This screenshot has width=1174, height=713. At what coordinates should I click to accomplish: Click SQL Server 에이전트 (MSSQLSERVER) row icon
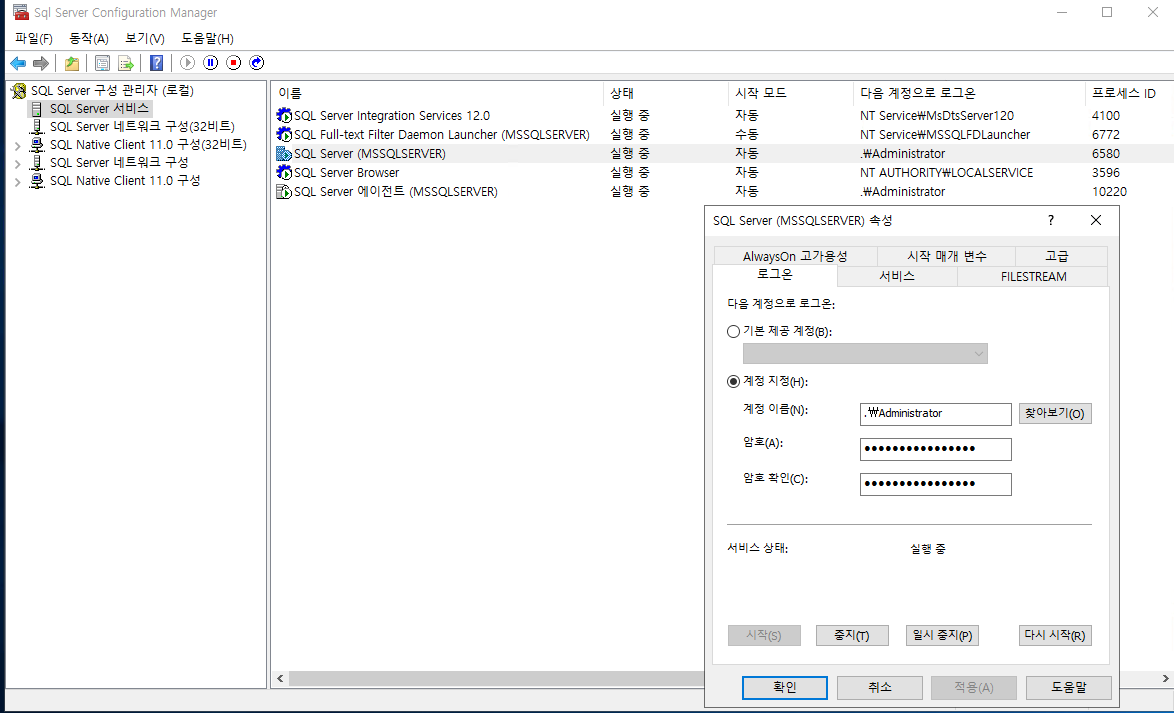point(284,192)
